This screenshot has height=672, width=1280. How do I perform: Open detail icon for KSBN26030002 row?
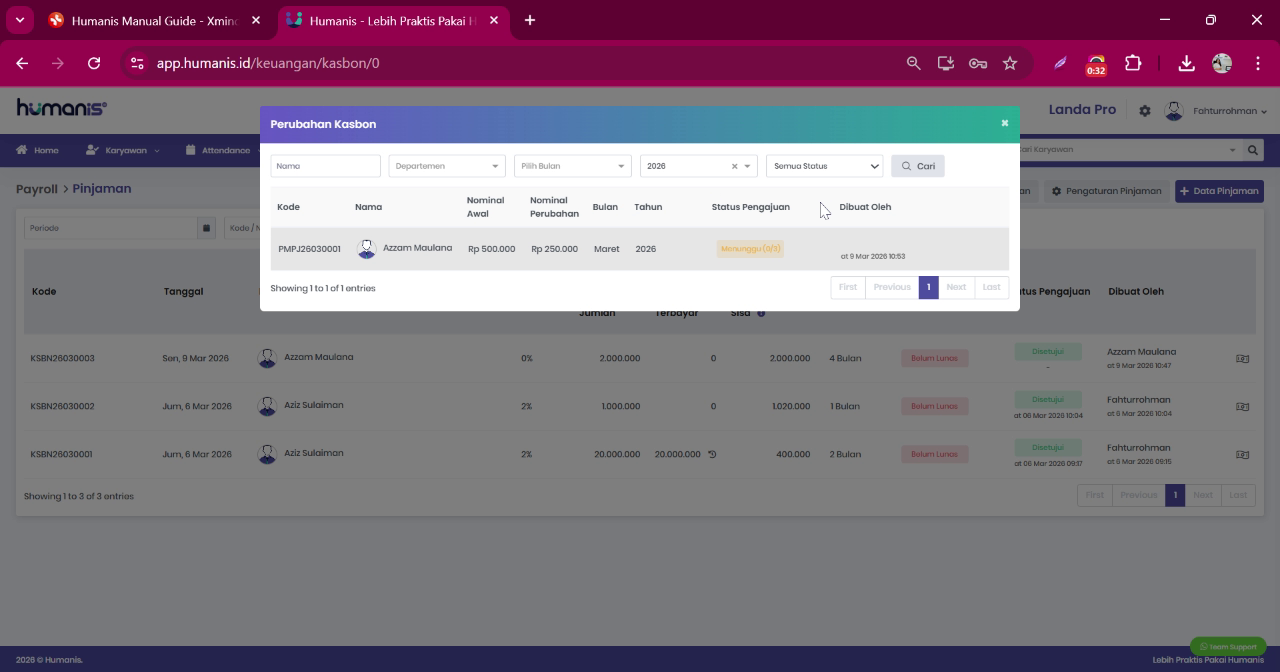pos(1242,406)
